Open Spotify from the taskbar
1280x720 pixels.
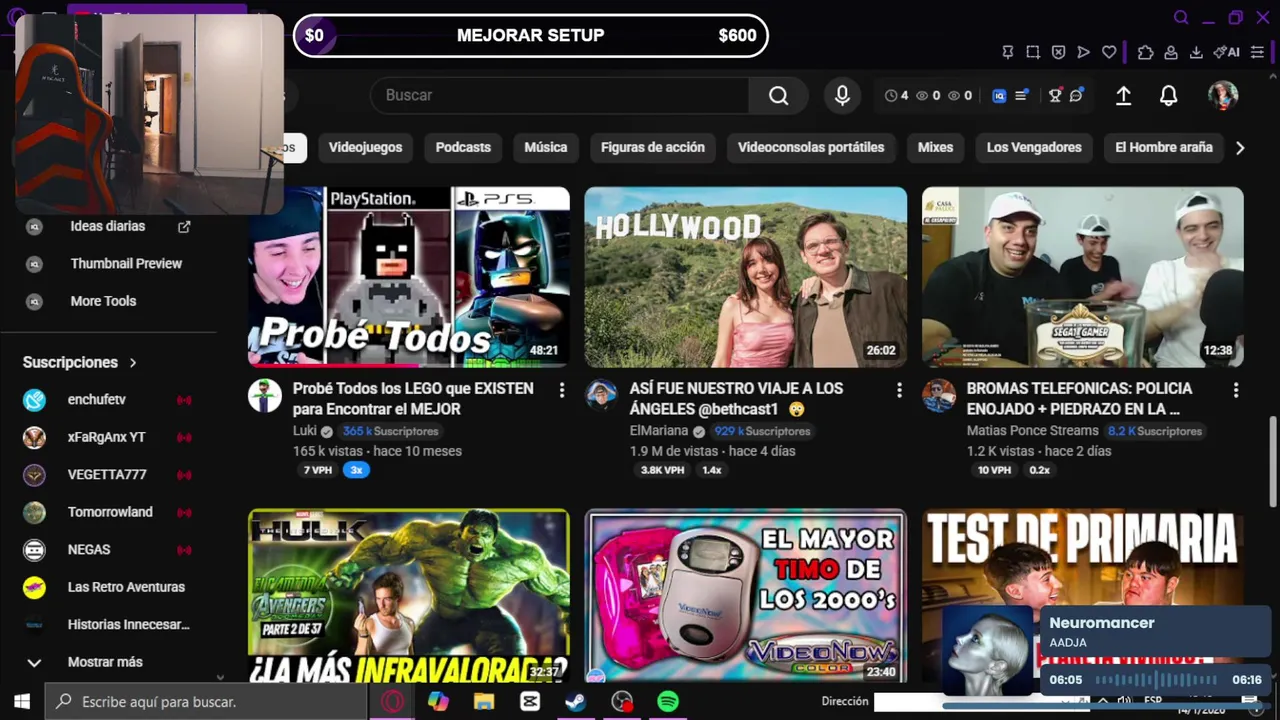click(x=668, y=702)
